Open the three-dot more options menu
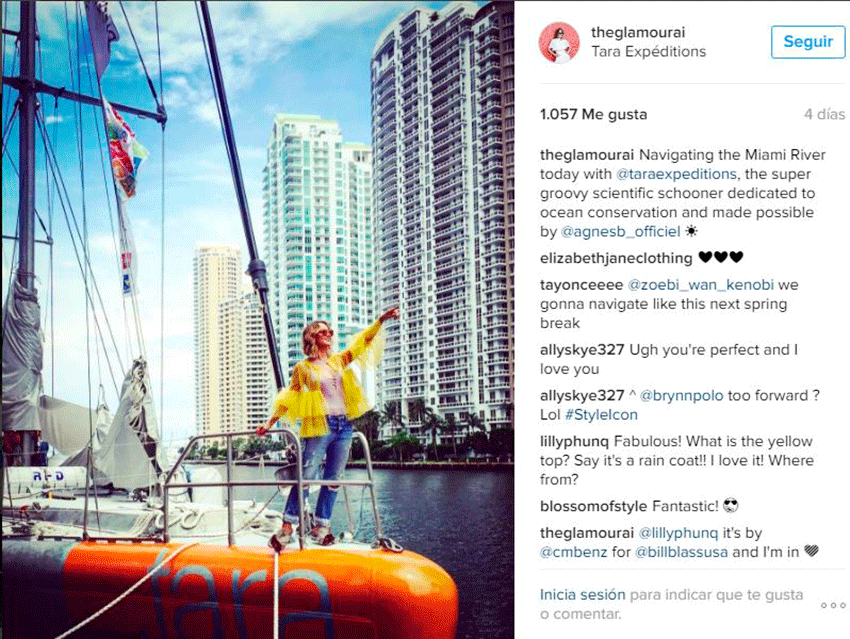 coord(833,605)
